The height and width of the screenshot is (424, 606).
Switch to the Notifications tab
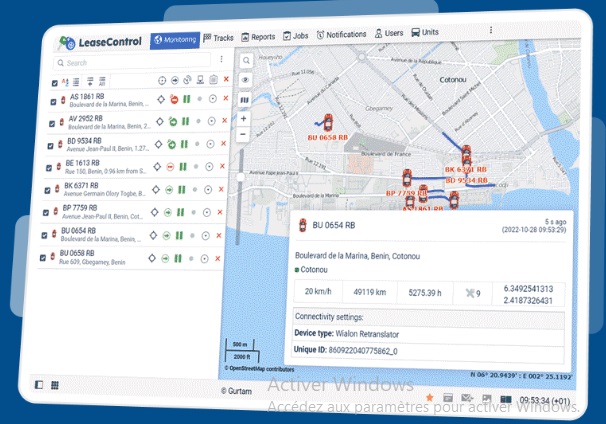(x=341, y=35)
